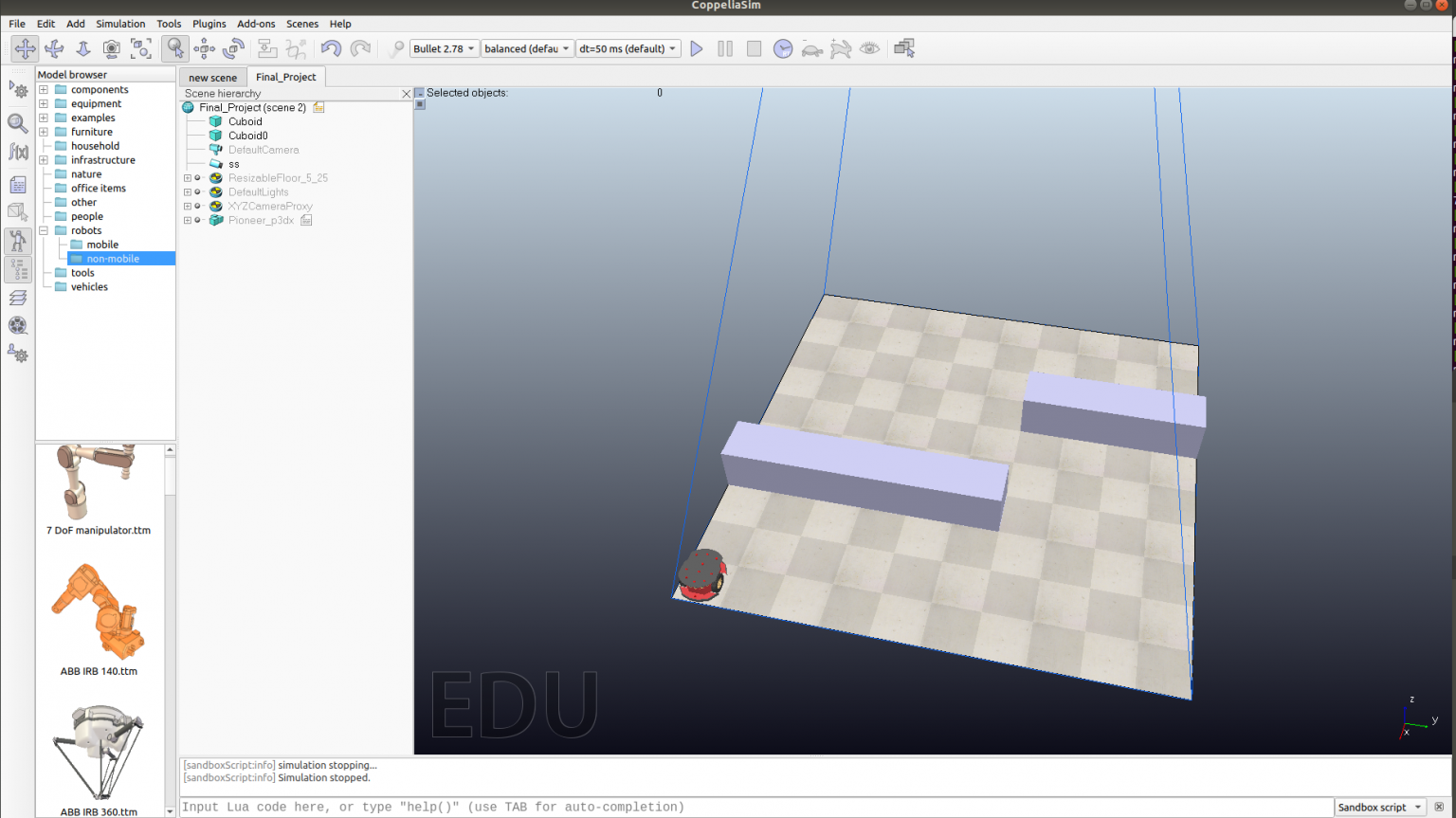Toggle the Scene hierarchy panel visibility
The width and height of the screenshot is (1456, 818).
pyautogui.click(x=18, y=269)
